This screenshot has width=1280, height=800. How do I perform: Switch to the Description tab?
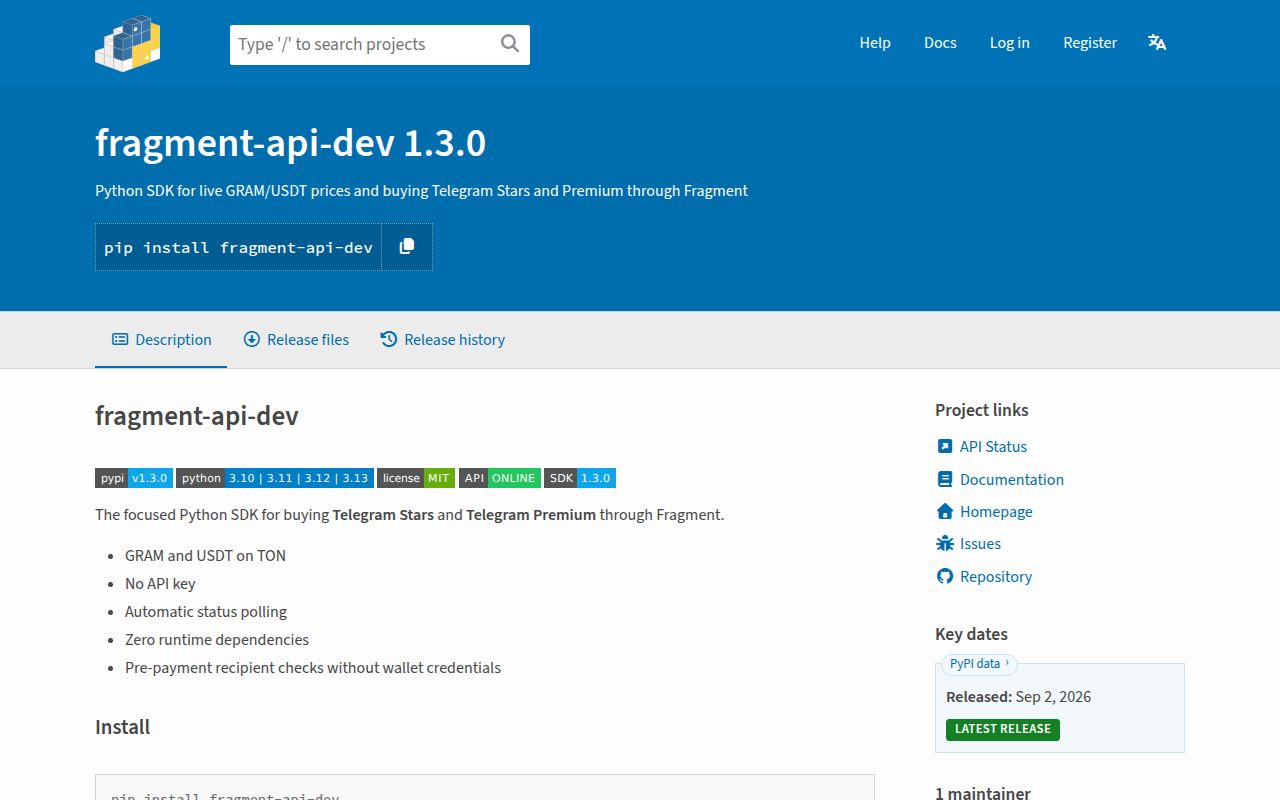pyautogui.click(x=161, y=340)
